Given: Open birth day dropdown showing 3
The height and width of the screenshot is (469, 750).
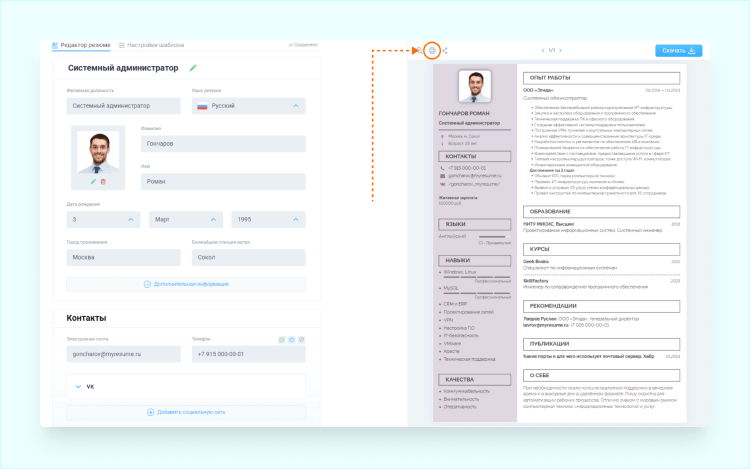Looking at the screenshot, I should coord(103,219).
